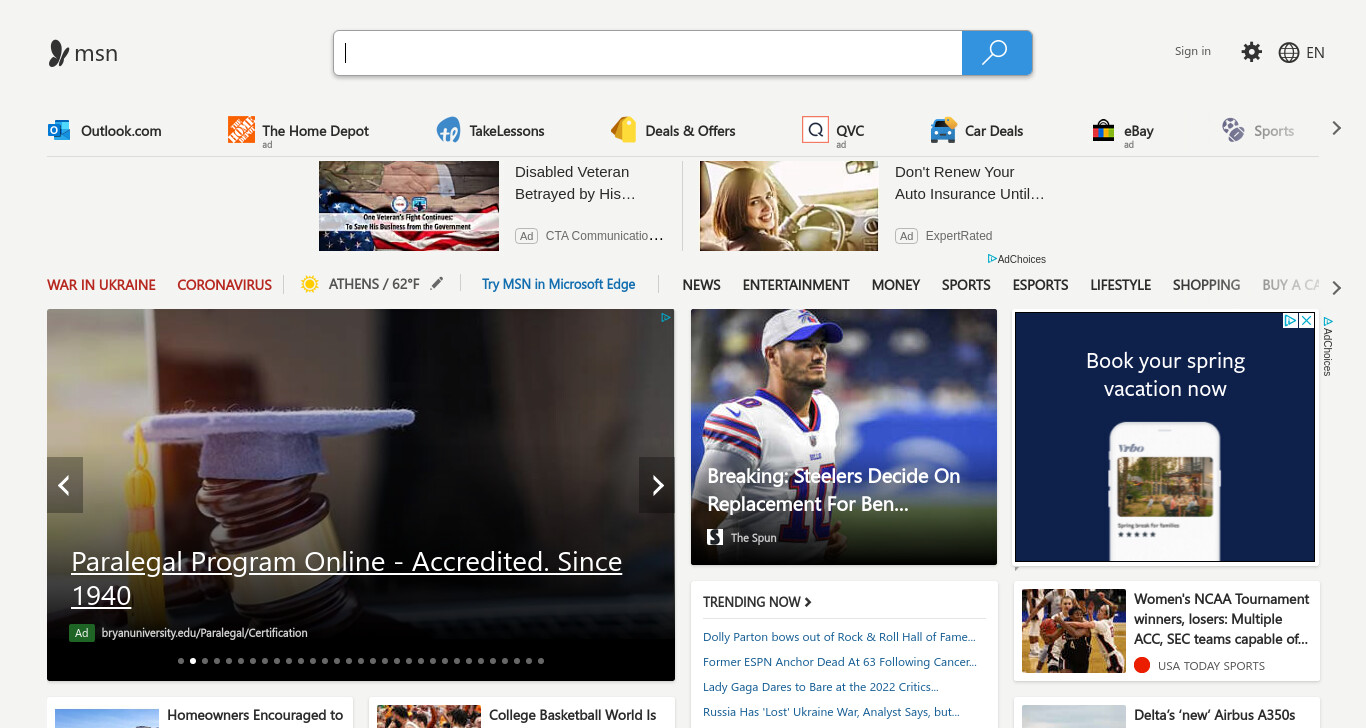
Task: Click the blue search magnifier button
Action: click(996, 53)
